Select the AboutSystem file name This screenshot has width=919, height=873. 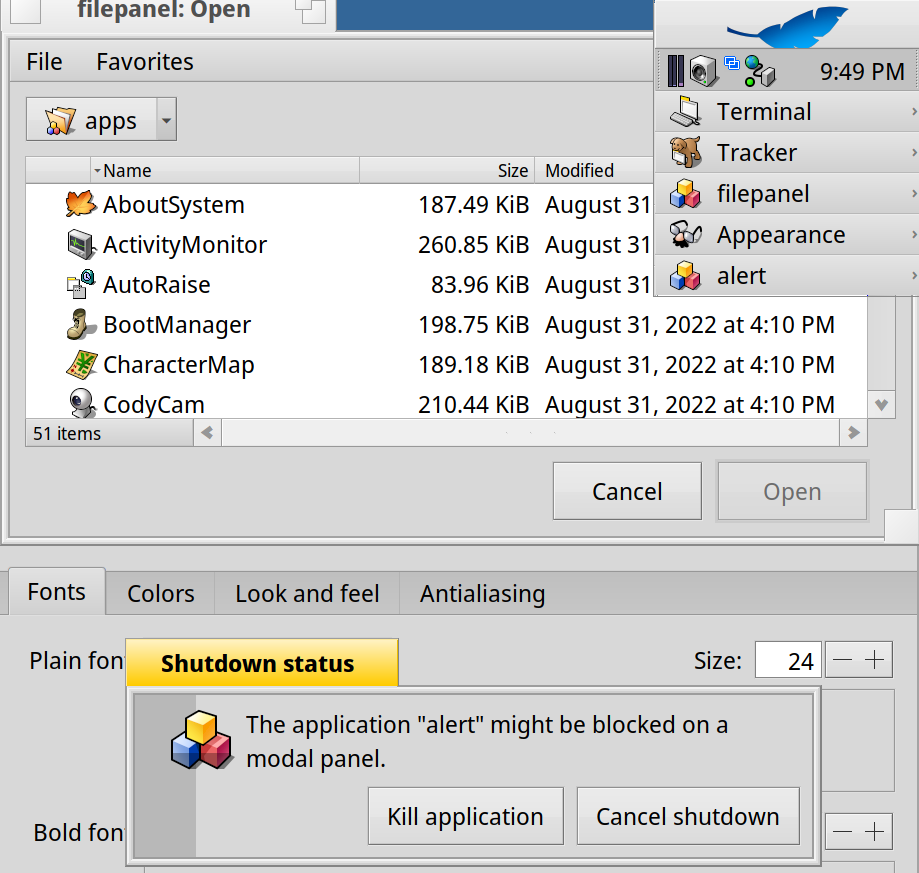173,204
